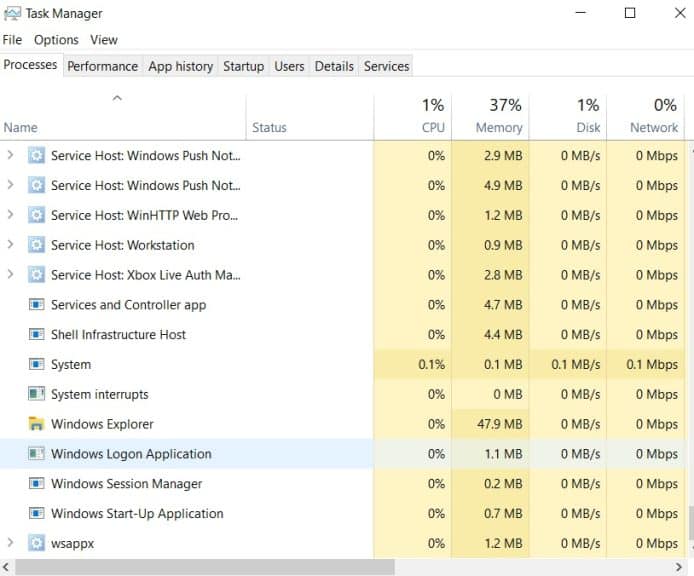Switch to the Services tab
The image size is (694, 576).
386,66
